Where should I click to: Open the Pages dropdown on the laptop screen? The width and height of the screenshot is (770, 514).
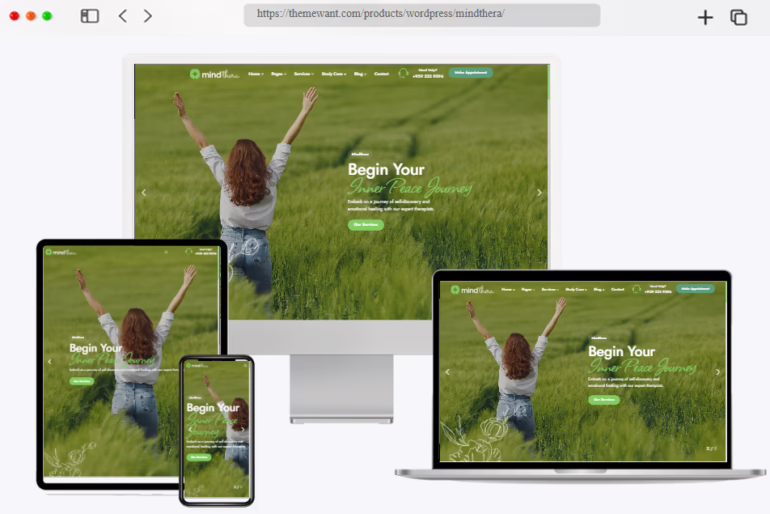(x=528, y=290)
